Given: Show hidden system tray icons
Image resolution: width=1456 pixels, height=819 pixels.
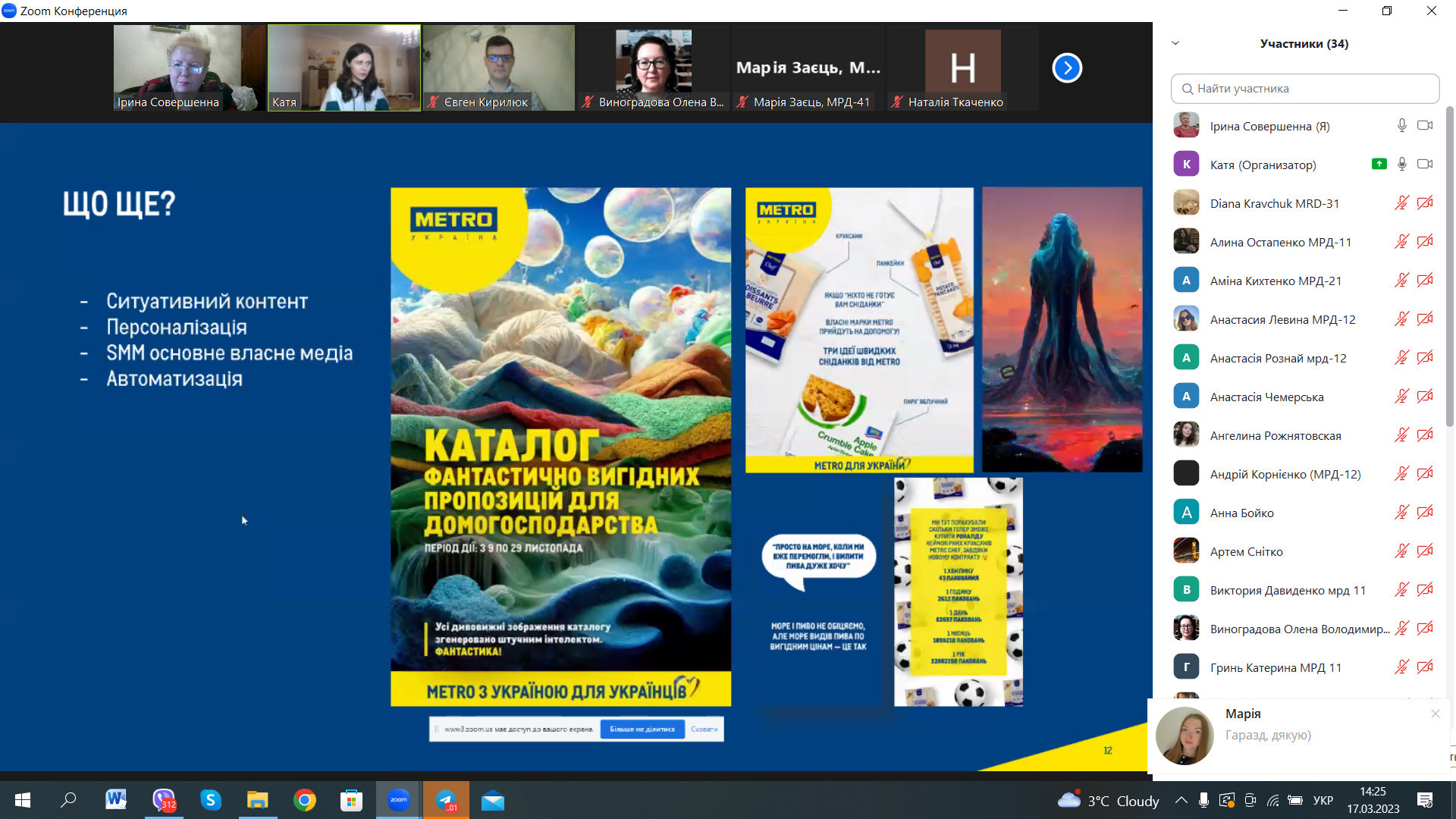Looking at the screenshot, I should coord(1181,800).
